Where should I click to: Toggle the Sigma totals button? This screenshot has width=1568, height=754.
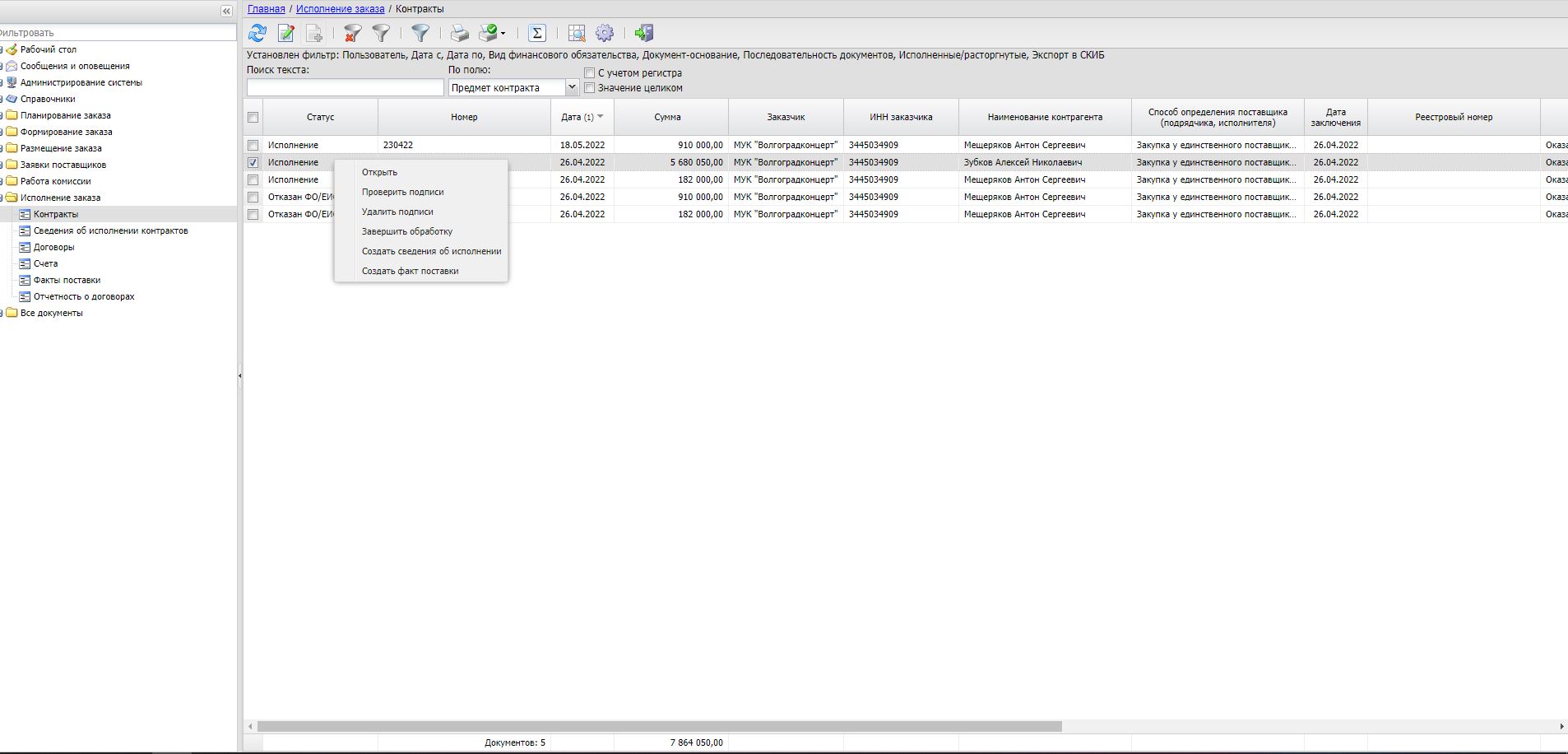coord(536,33)
